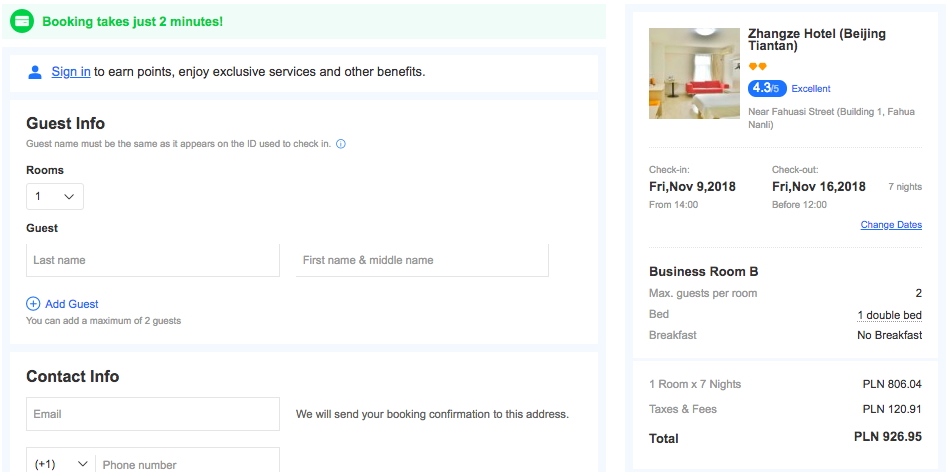Click the From 14:00 check-in time
The height and width of the screenshot is (472, 948).
[x=674, y=205]
